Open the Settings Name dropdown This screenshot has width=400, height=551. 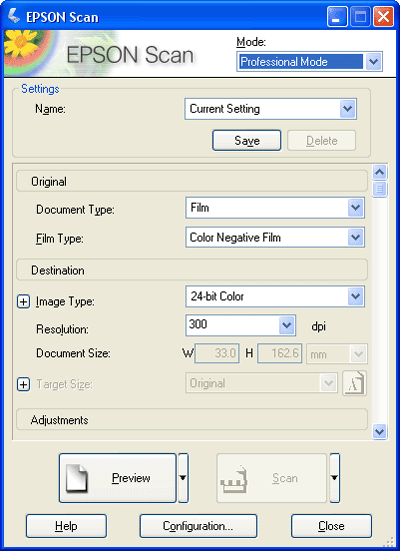tap(271, 109)
